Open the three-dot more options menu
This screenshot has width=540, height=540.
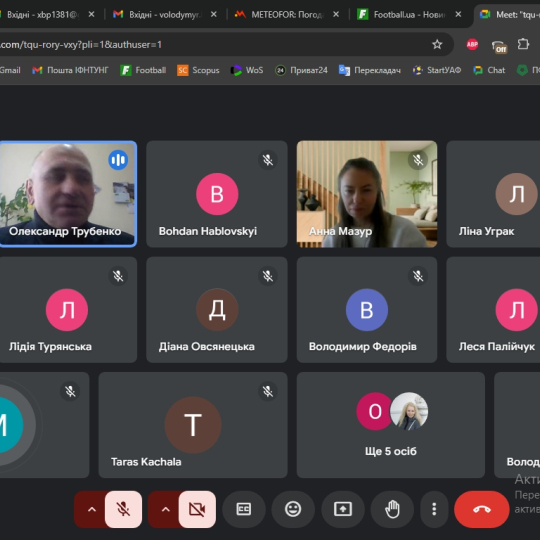point(434,509)
